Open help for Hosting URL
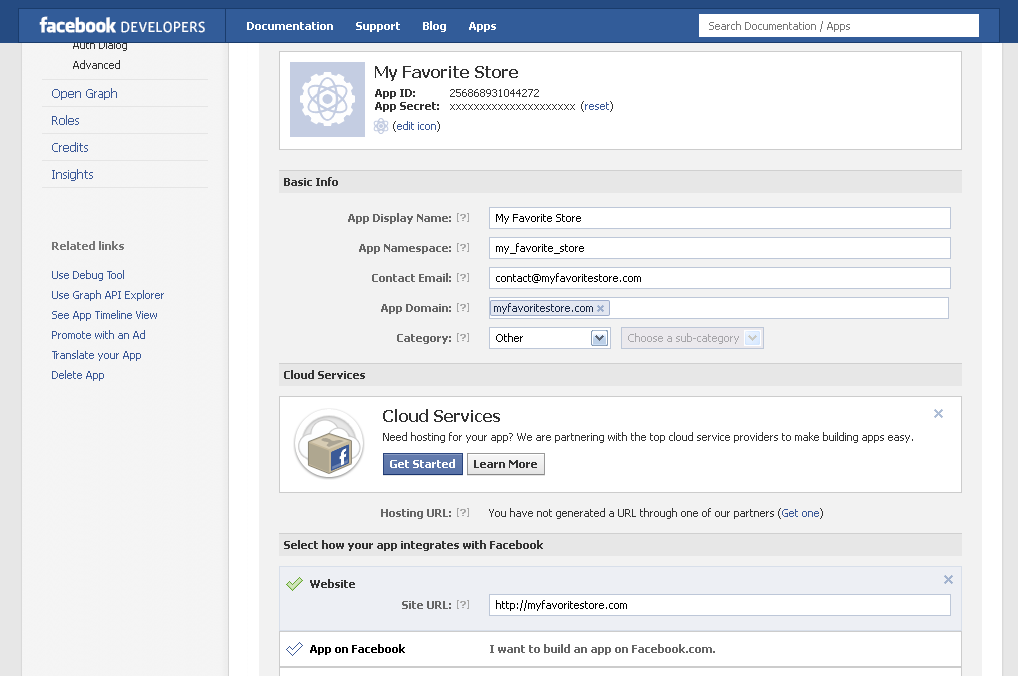 463,512
